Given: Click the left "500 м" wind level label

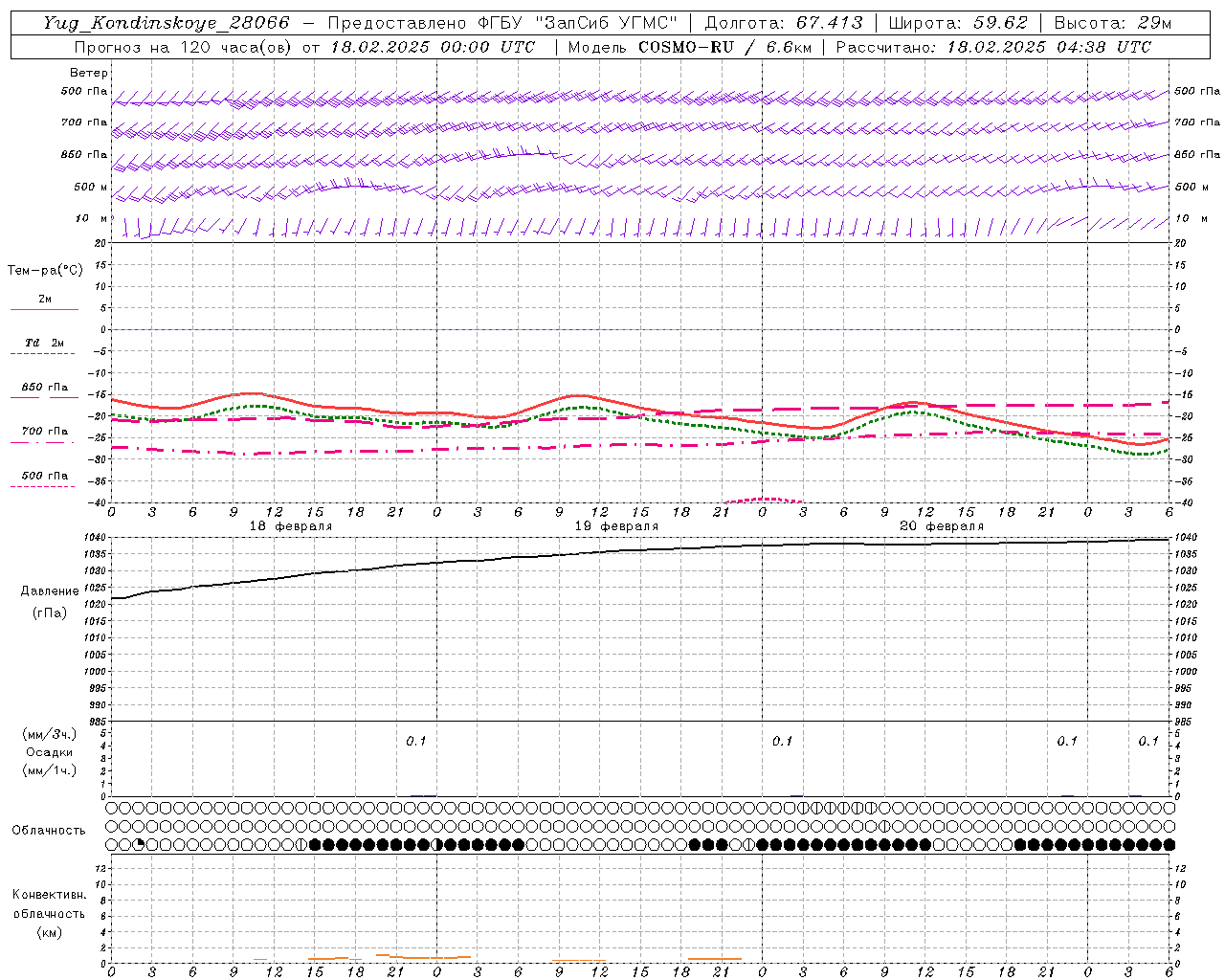Looking at the screenshot, I should click(91, 187).
